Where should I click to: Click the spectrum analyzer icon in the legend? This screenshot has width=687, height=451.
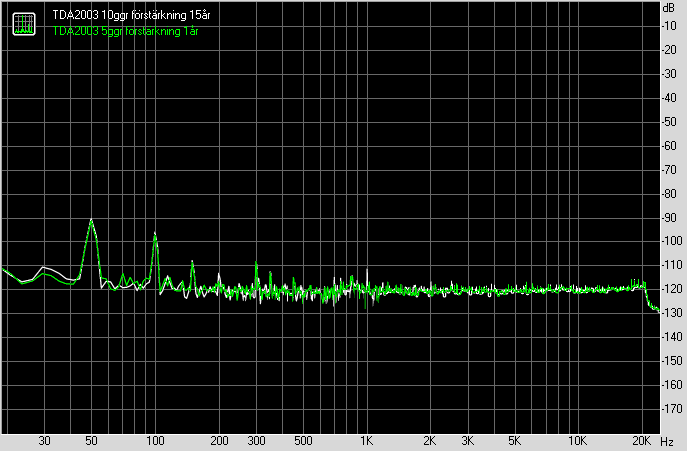24,24
